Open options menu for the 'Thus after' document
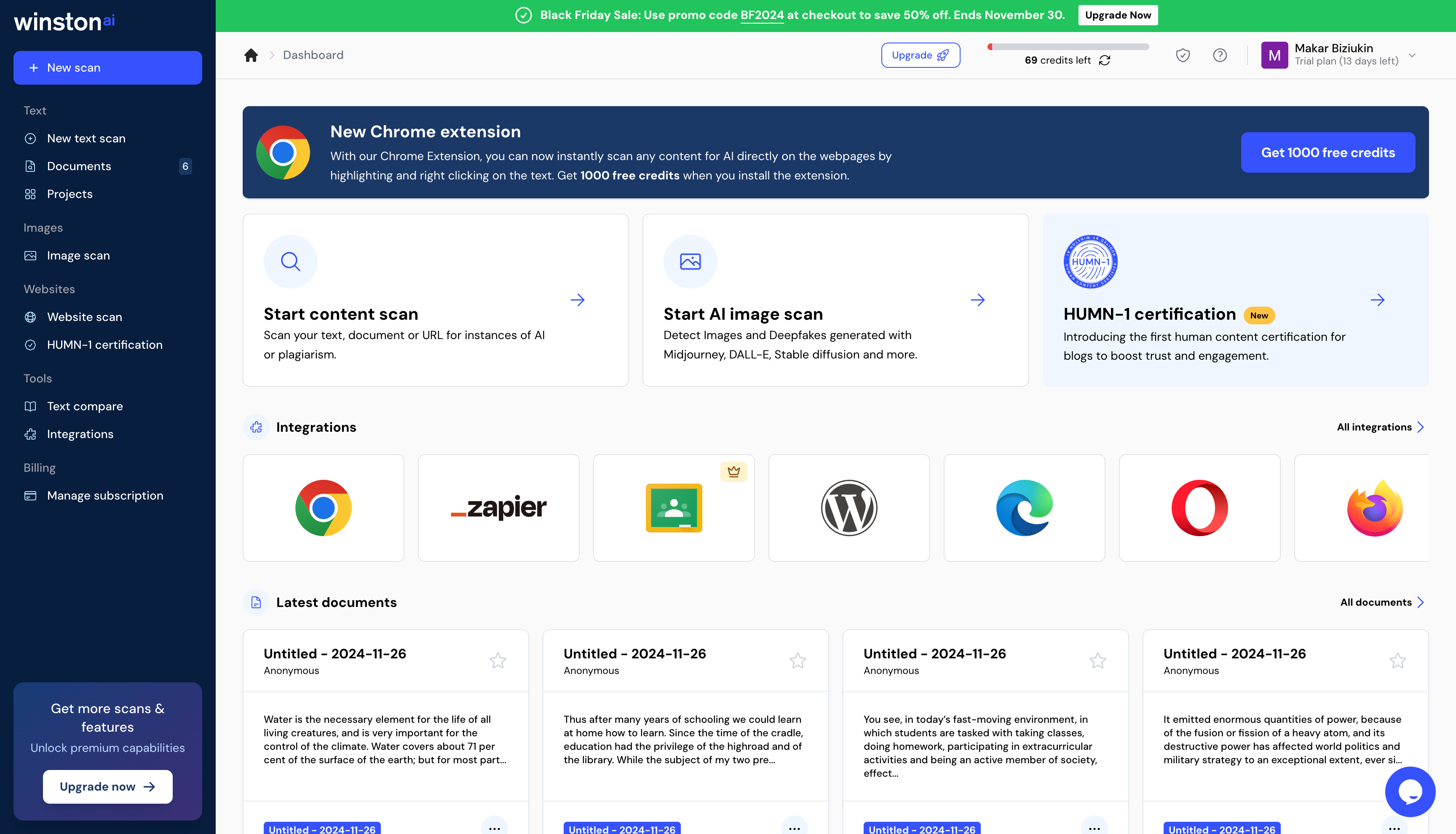The width and height of the screenshot is (1456, 834). click(x=794, y=828)
